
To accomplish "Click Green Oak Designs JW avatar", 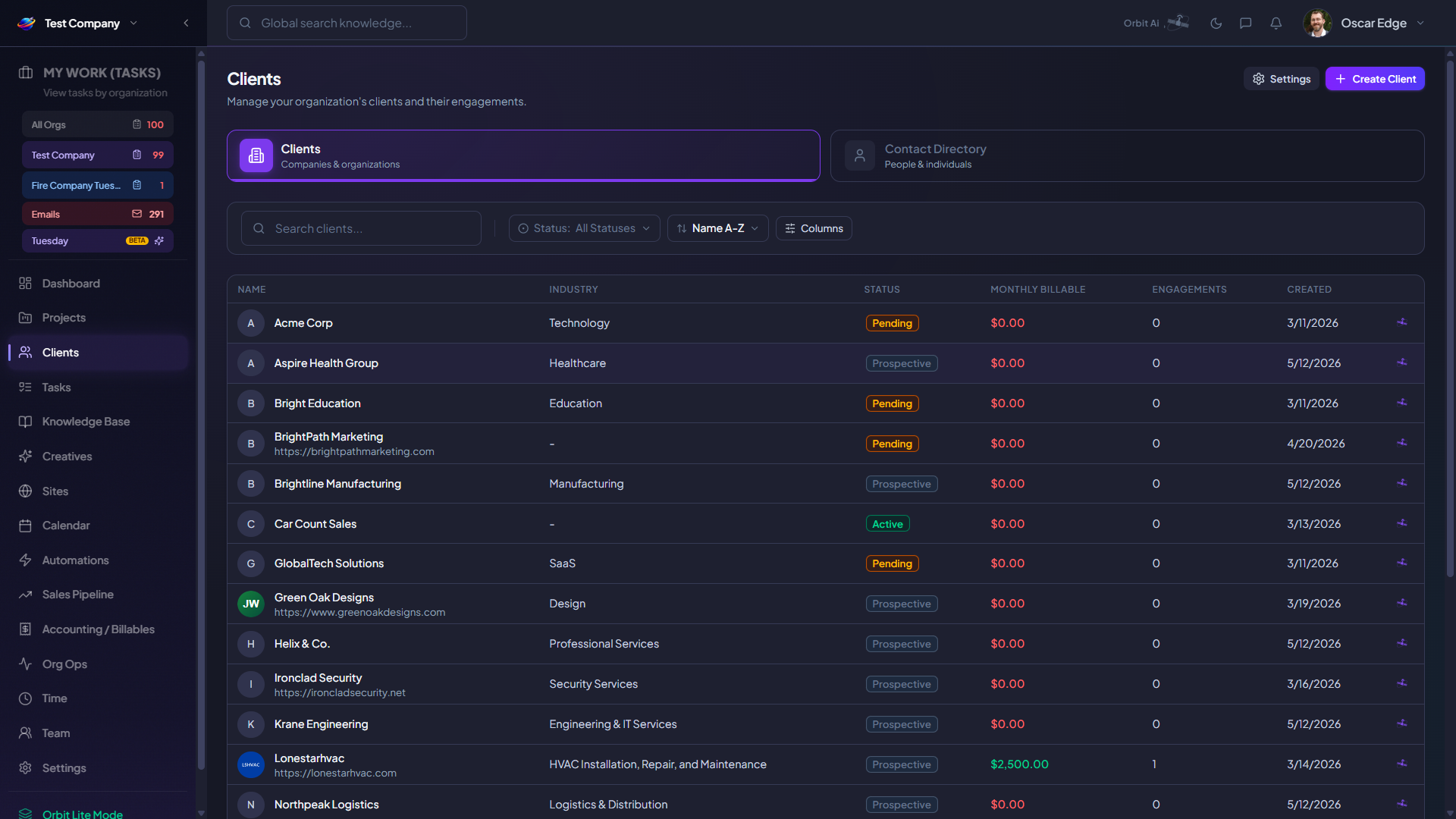I will 251,604.
